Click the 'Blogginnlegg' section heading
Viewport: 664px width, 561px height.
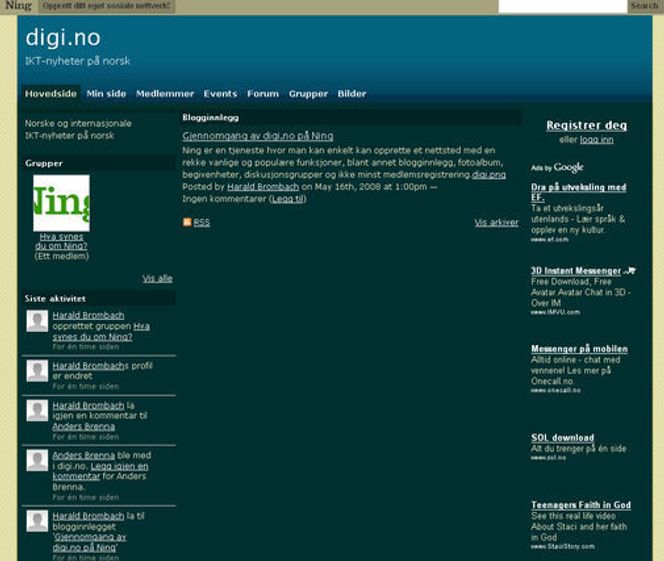tap(210, 118)
